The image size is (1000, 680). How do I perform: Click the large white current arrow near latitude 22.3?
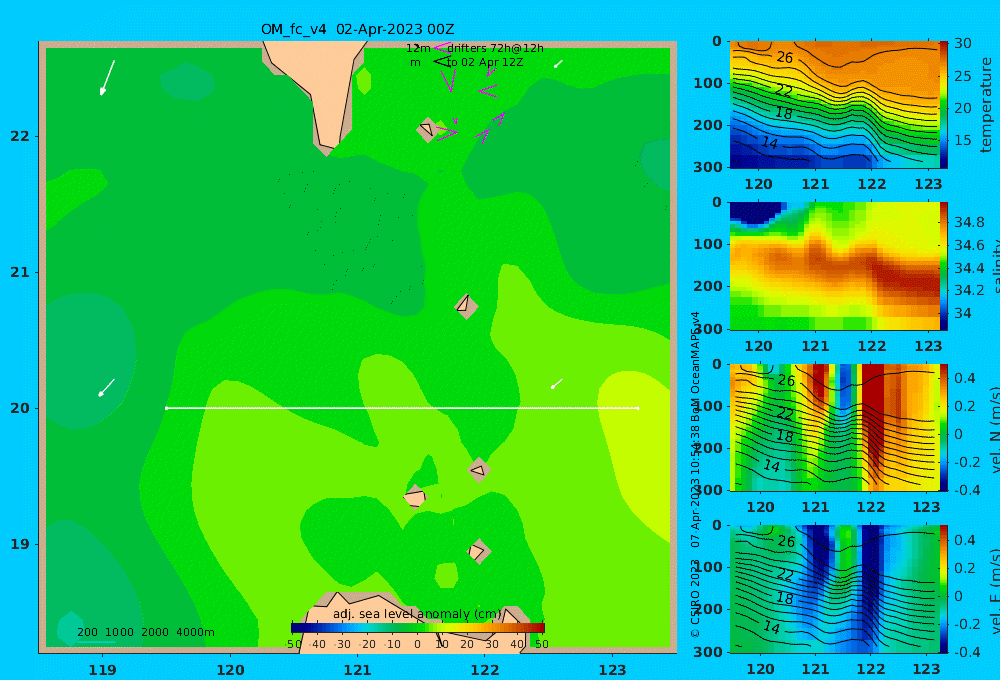107,78
